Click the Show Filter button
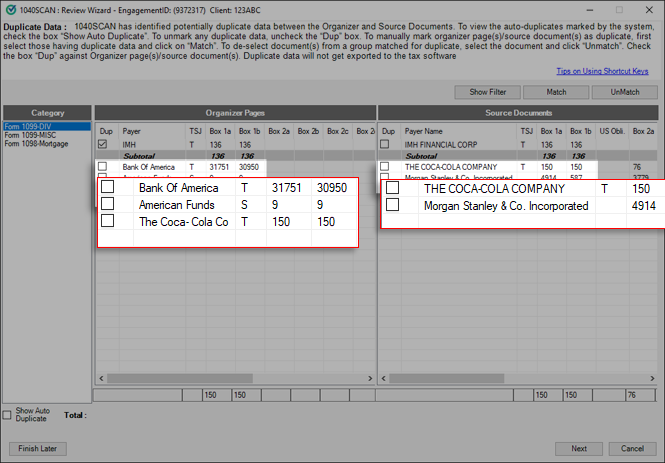 [x=488, y=92]
